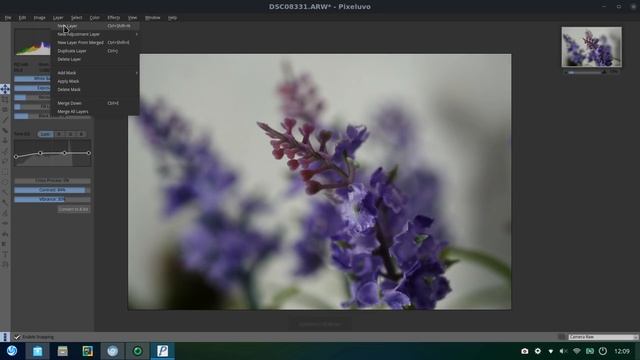Screen dimensions: 640x360
Task: Switch to Pixeluvo taskbar icon
Action: point(162,351)
